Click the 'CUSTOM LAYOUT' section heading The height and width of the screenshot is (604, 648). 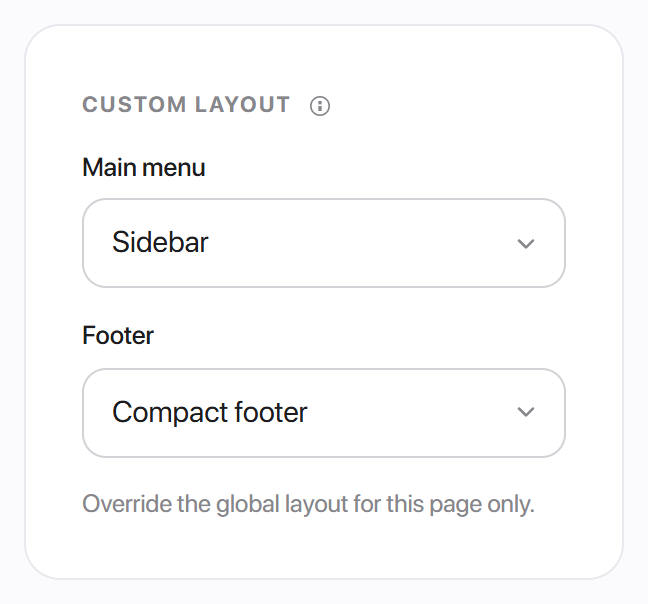pos(186,104)
